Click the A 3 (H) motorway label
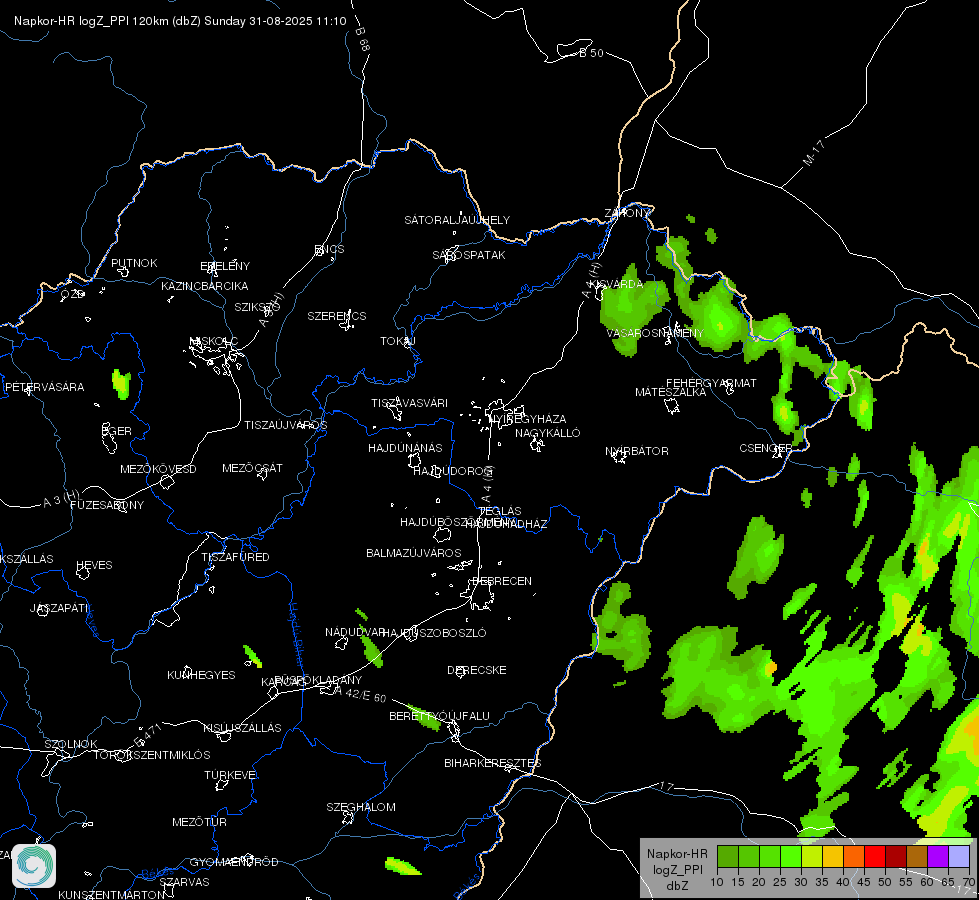Viewport: 979px width, 900px height. point(62,498)
